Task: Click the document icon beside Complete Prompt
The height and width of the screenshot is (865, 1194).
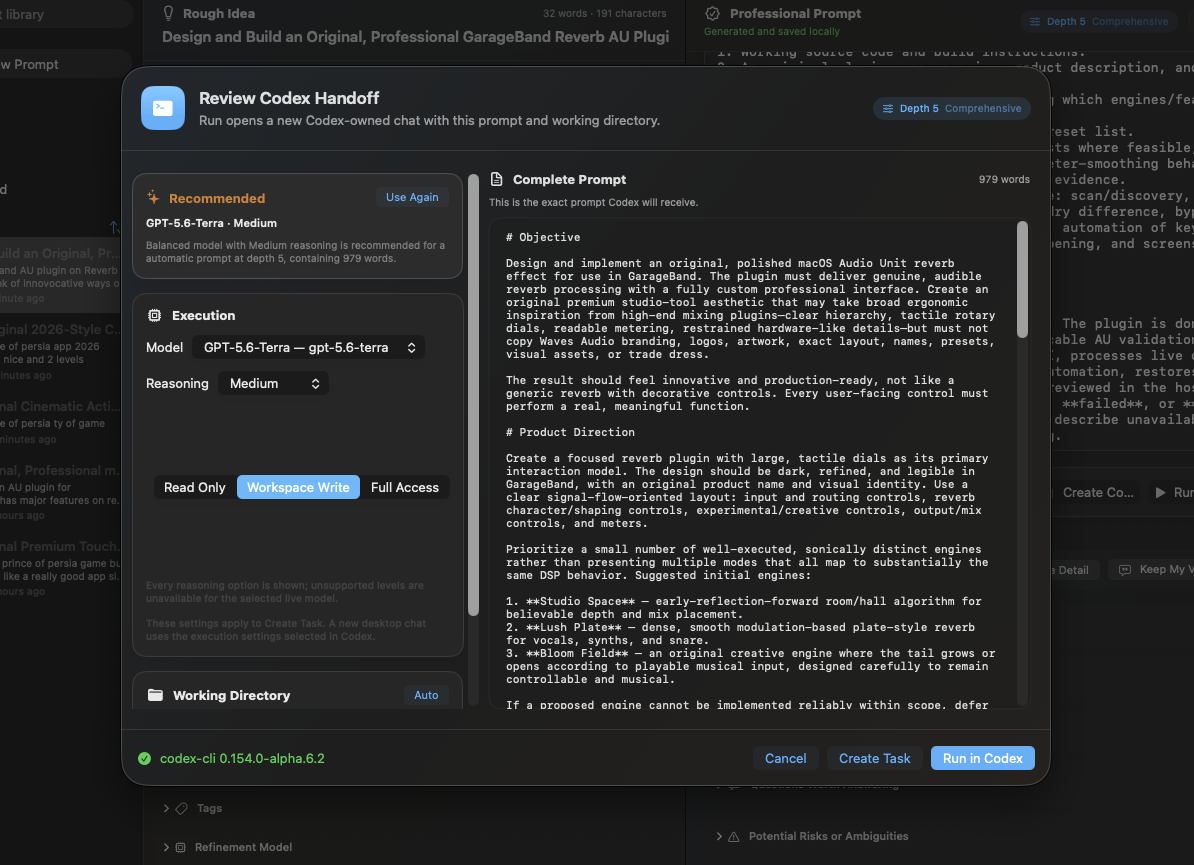Action: 496,179
